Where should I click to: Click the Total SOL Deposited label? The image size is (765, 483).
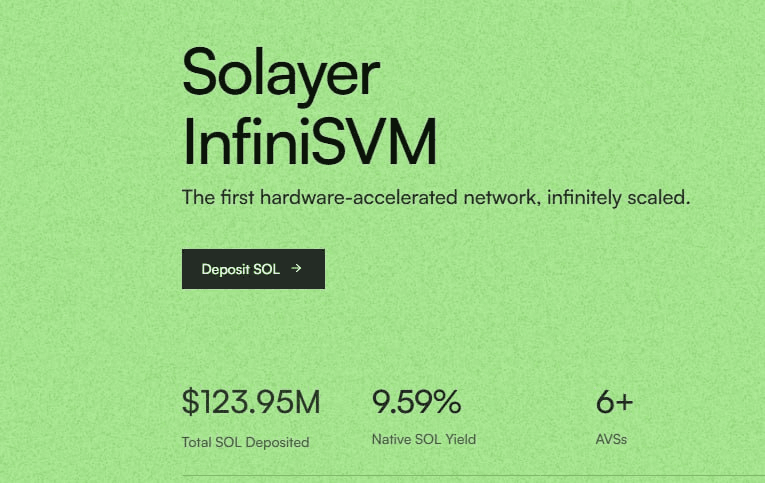245,442
